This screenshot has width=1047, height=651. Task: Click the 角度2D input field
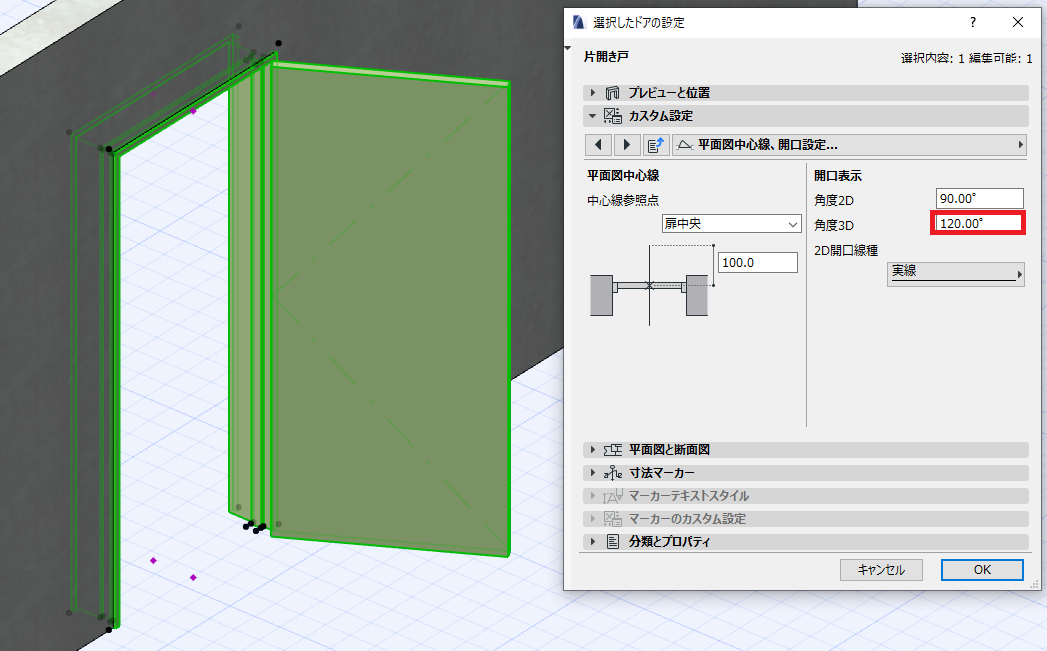pos(980,198)
